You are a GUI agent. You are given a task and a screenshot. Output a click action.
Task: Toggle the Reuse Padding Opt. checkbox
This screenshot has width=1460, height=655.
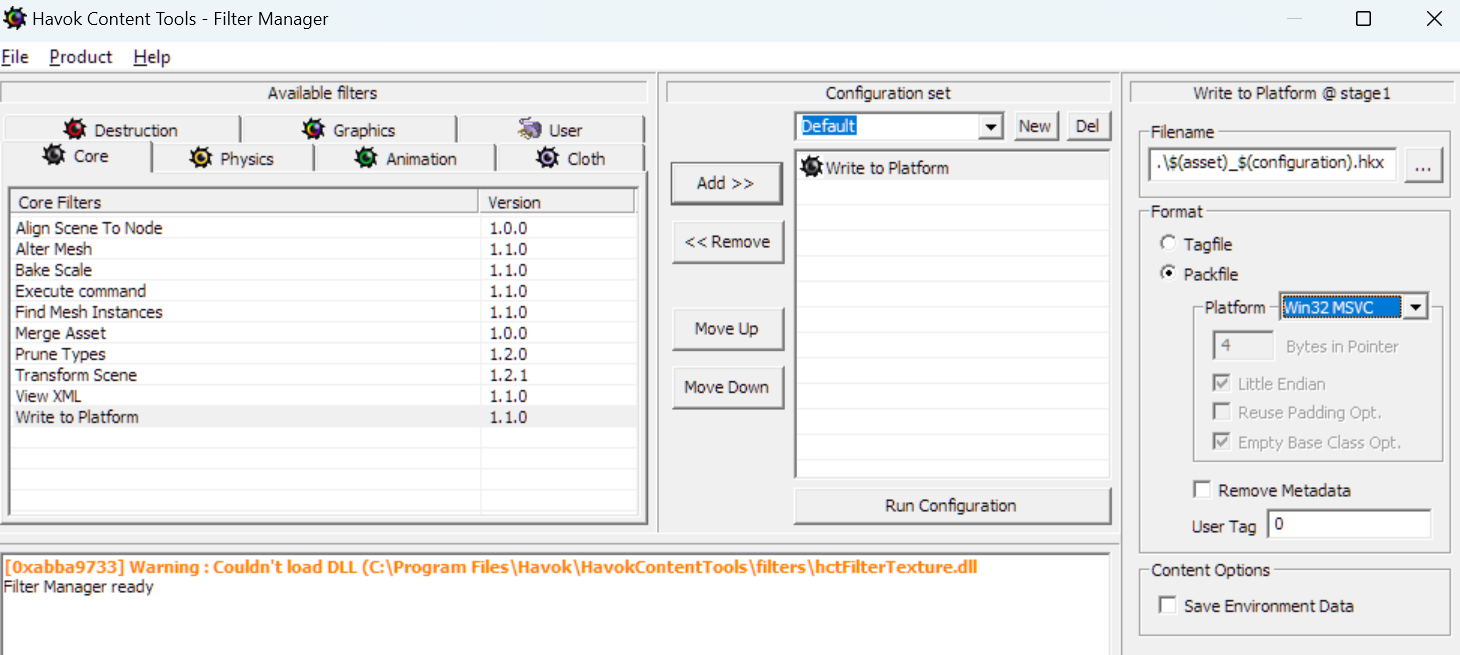1221,412
